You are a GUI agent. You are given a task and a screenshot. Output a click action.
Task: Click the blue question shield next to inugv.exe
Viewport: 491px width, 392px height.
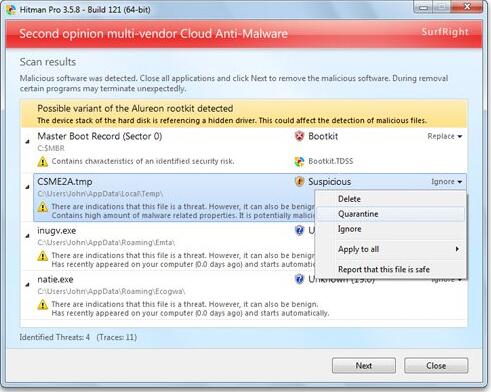[x=299, y=230]
